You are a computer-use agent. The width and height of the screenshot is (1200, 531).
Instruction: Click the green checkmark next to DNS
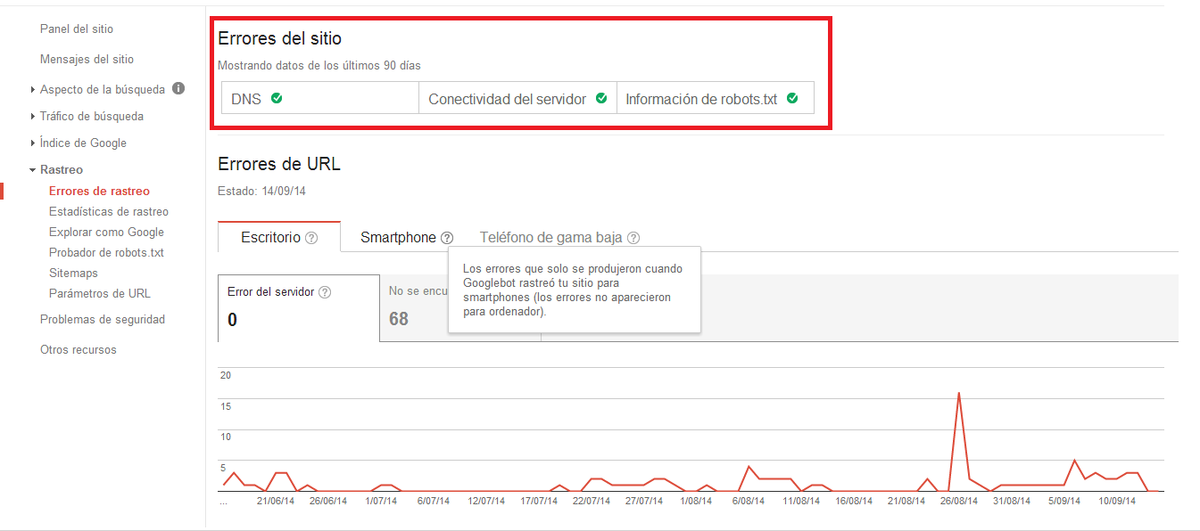click(276, 99)
